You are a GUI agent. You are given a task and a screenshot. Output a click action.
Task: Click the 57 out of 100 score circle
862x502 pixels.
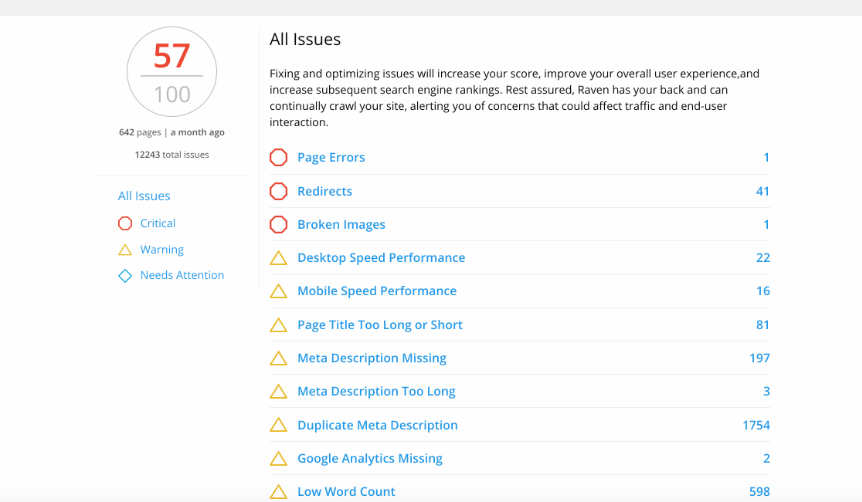pyautogui.click(x=172, y=71)
